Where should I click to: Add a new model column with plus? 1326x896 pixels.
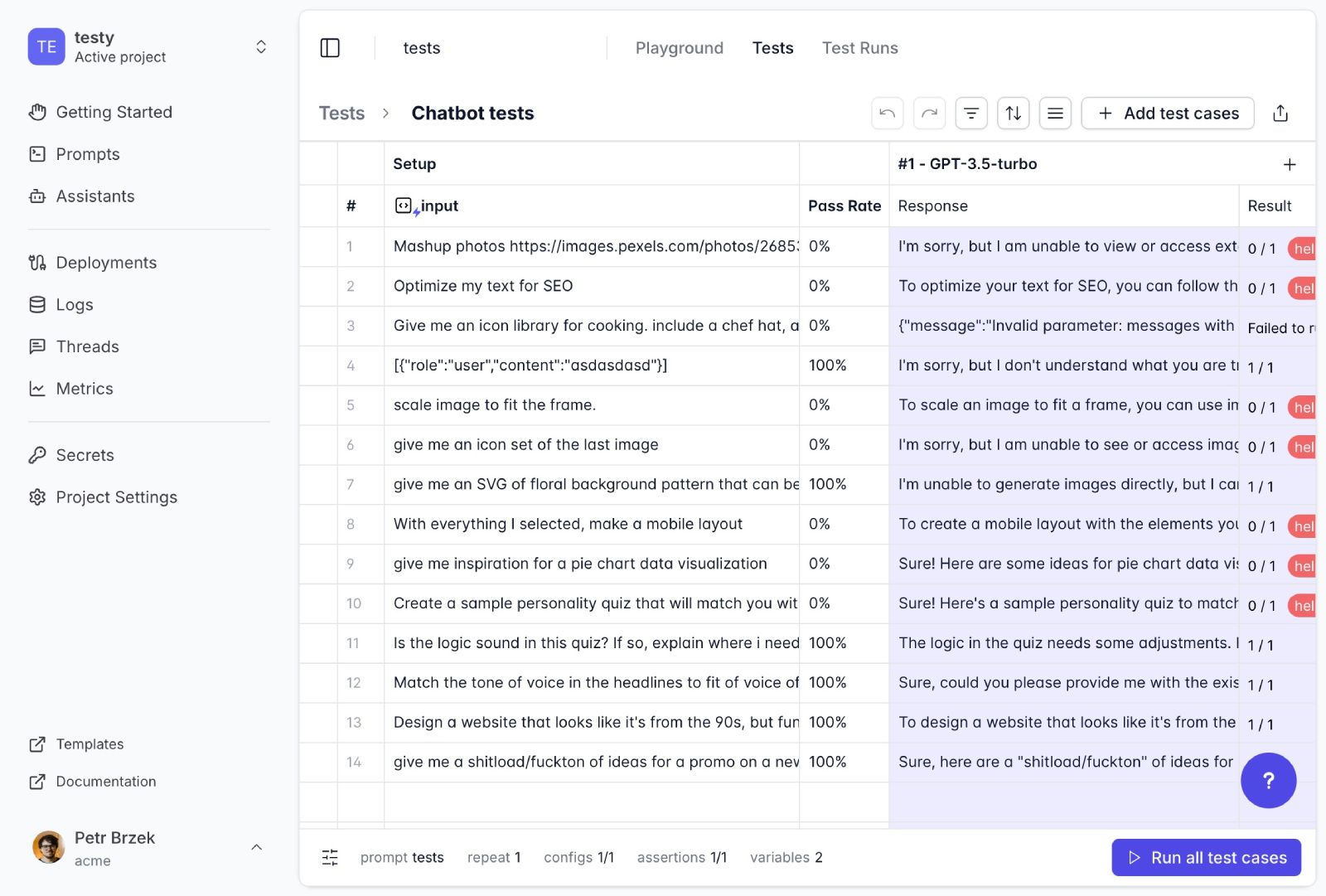[1290, 164]
